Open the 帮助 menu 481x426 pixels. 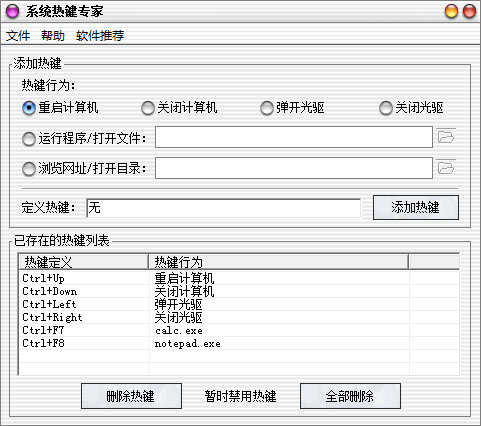53,35
